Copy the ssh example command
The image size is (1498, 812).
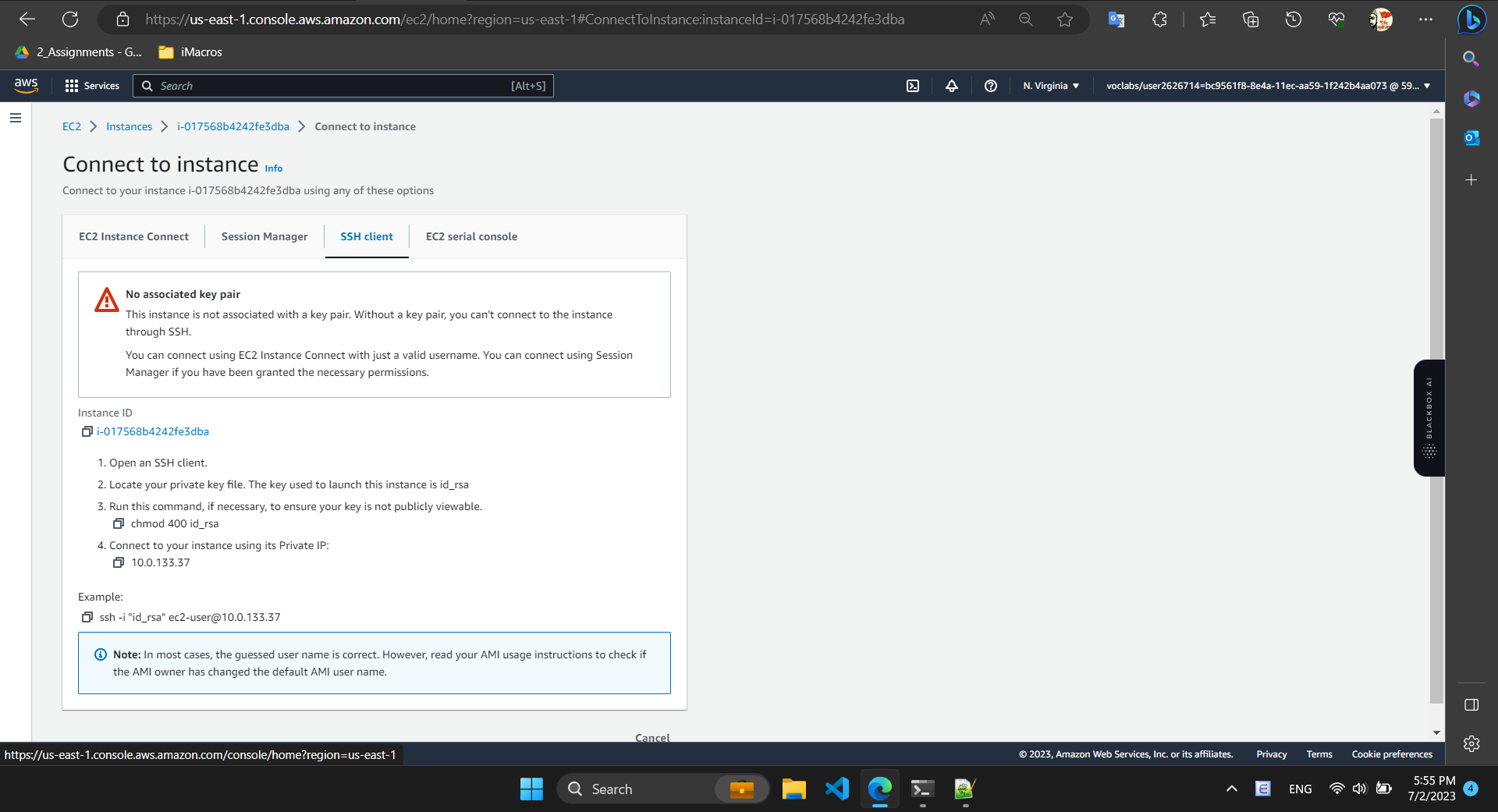coord(87,617)
